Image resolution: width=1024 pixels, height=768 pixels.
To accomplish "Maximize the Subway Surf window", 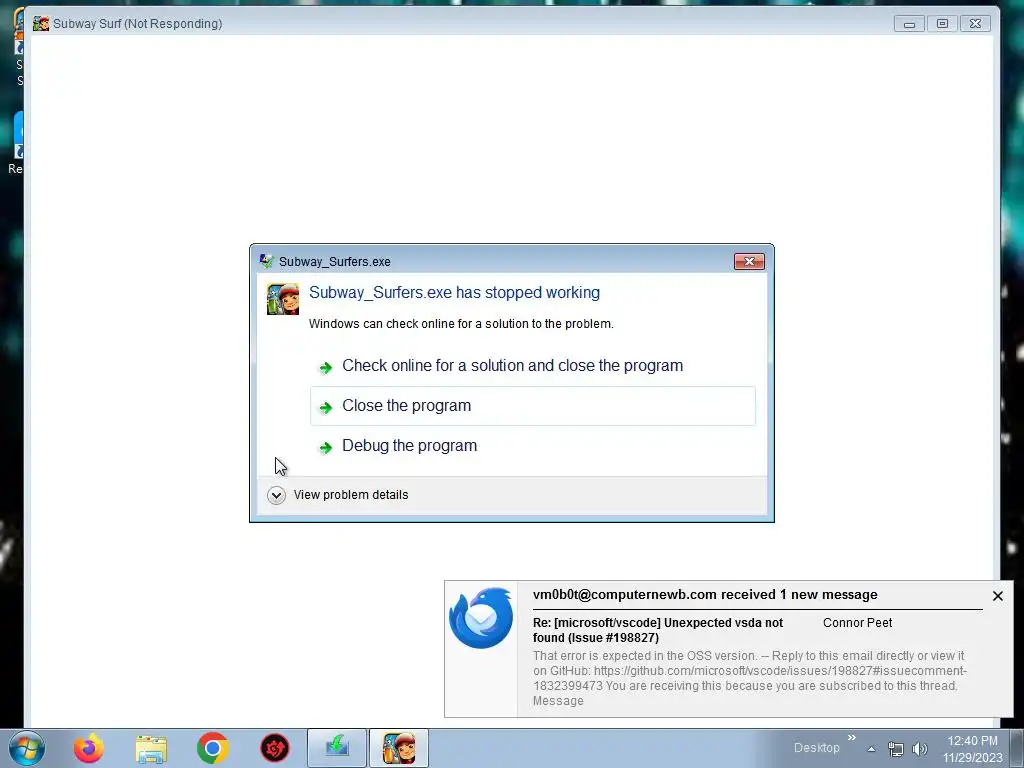I will pos(942,24).
